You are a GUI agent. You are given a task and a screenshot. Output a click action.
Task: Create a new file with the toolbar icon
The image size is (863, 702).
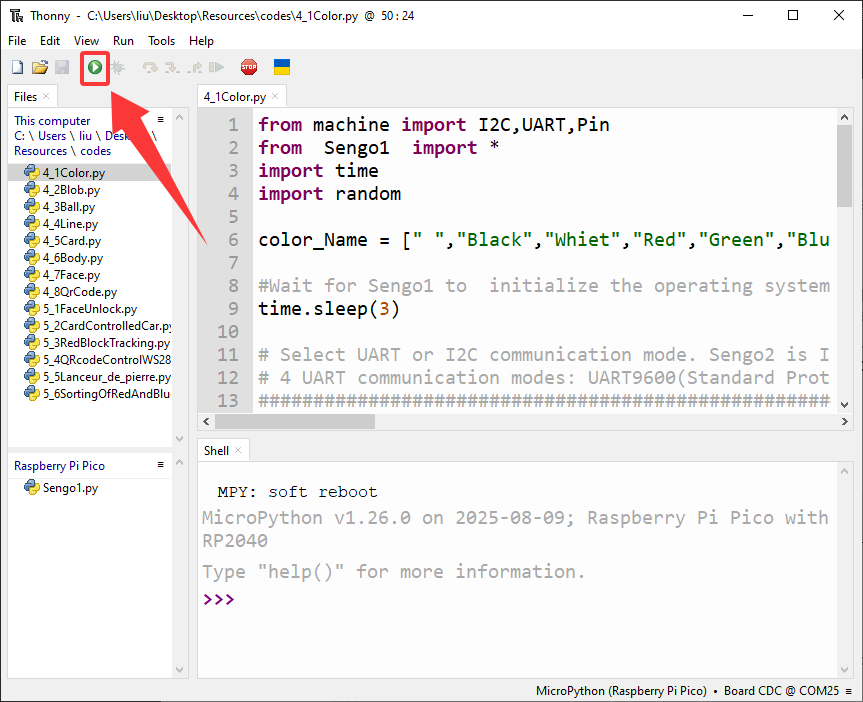tap(18, 67)
